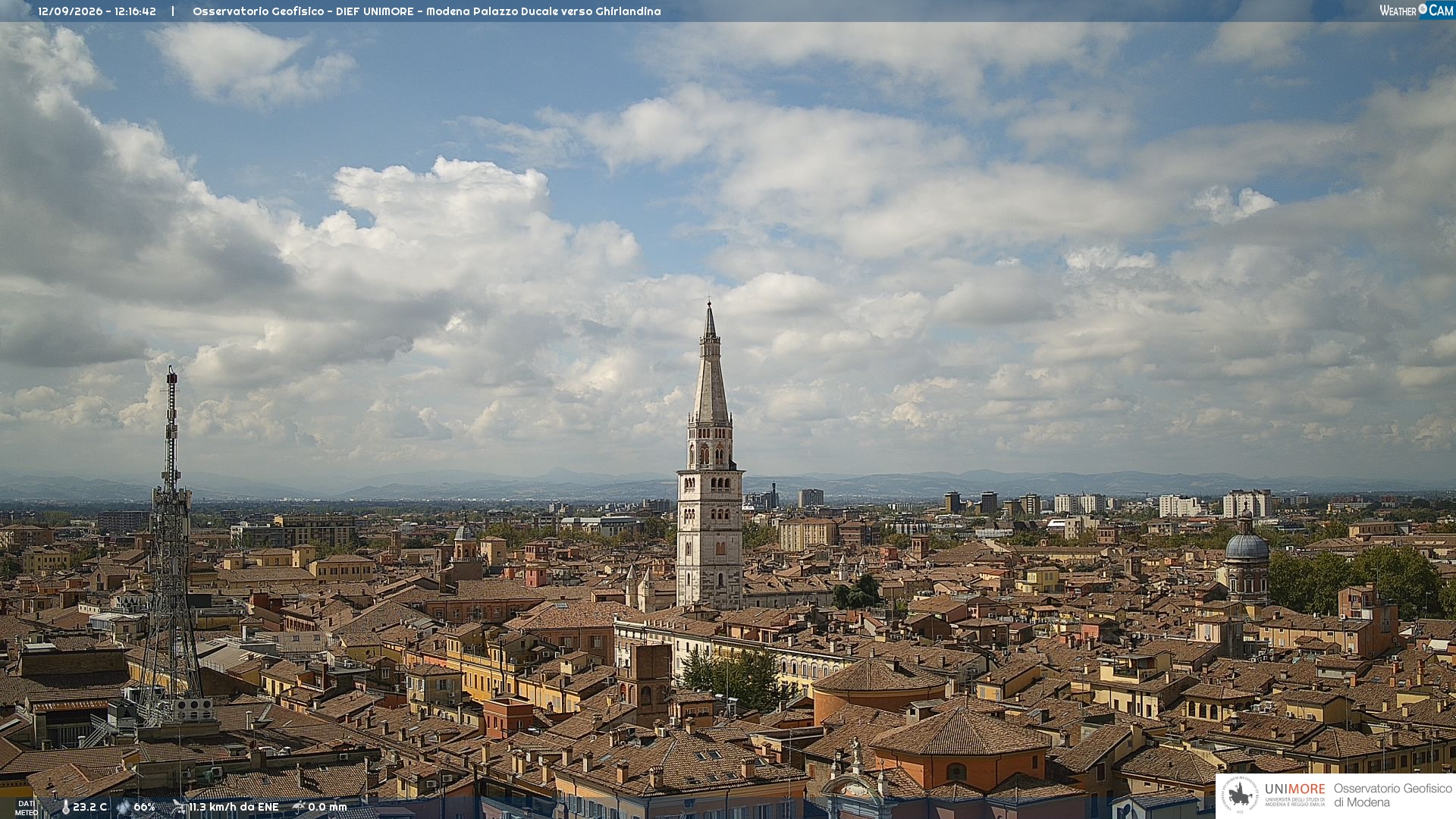Open the UNIMORE logo text
The height and width of the screenshot is (819, 1456).
tap(1294, 789)
